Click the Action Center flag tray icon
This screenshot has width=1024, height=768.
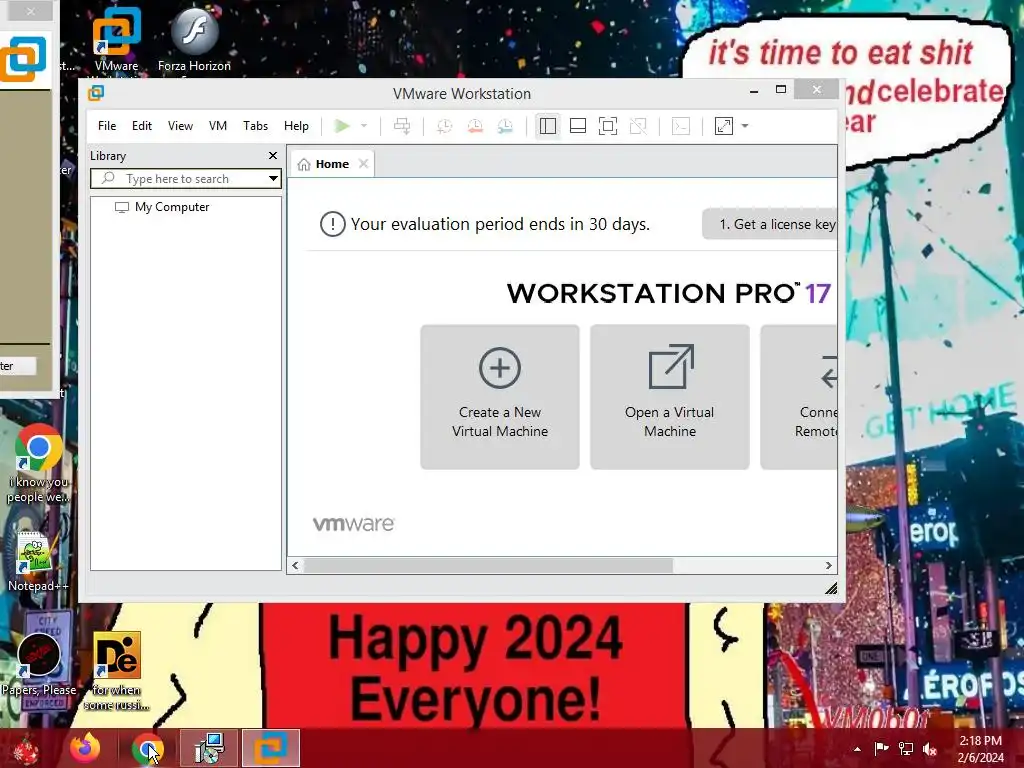(x=881, y=749)
